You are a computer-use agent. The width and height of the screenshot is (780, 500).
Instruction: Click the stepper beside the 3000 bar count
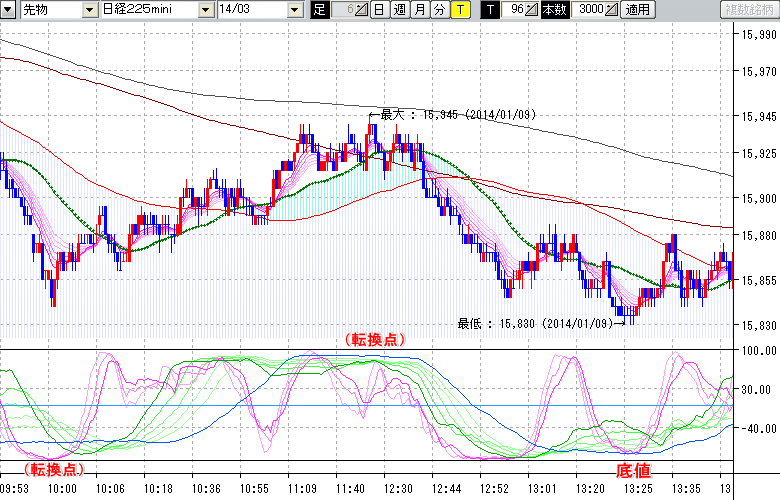(x=612, y=10)
